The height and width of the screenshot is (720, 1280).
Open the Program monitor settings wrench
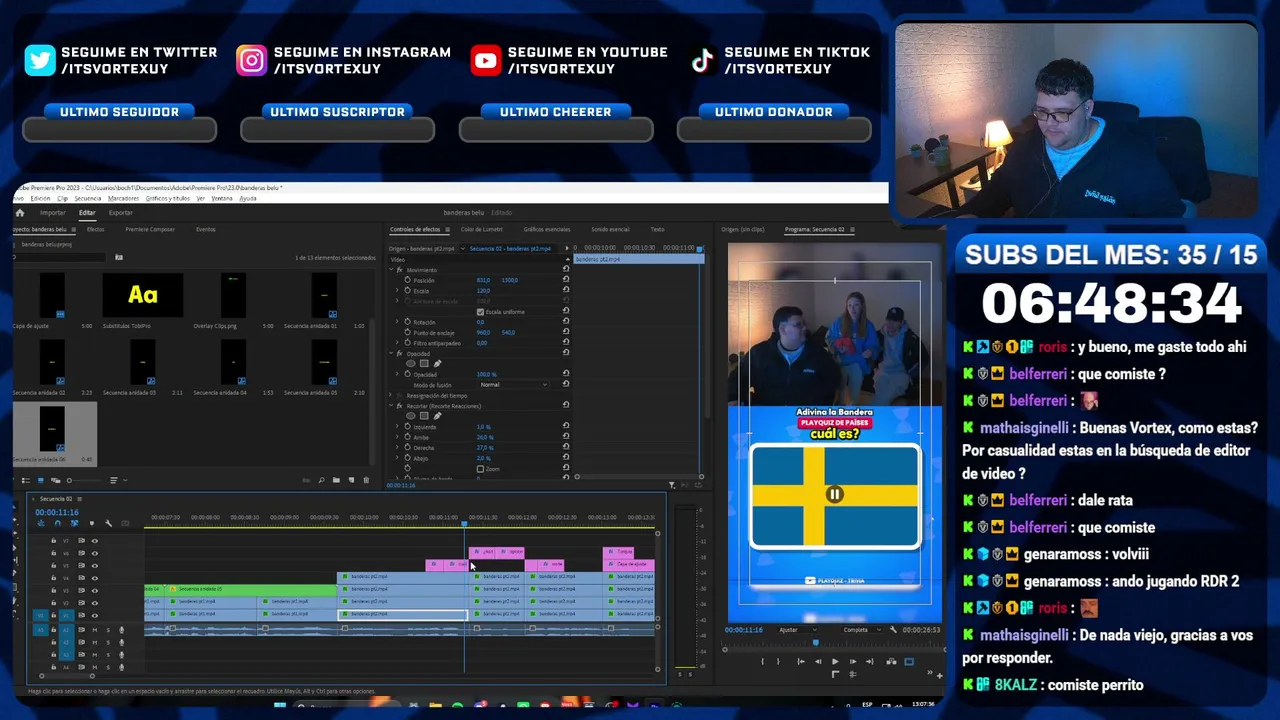893,630
